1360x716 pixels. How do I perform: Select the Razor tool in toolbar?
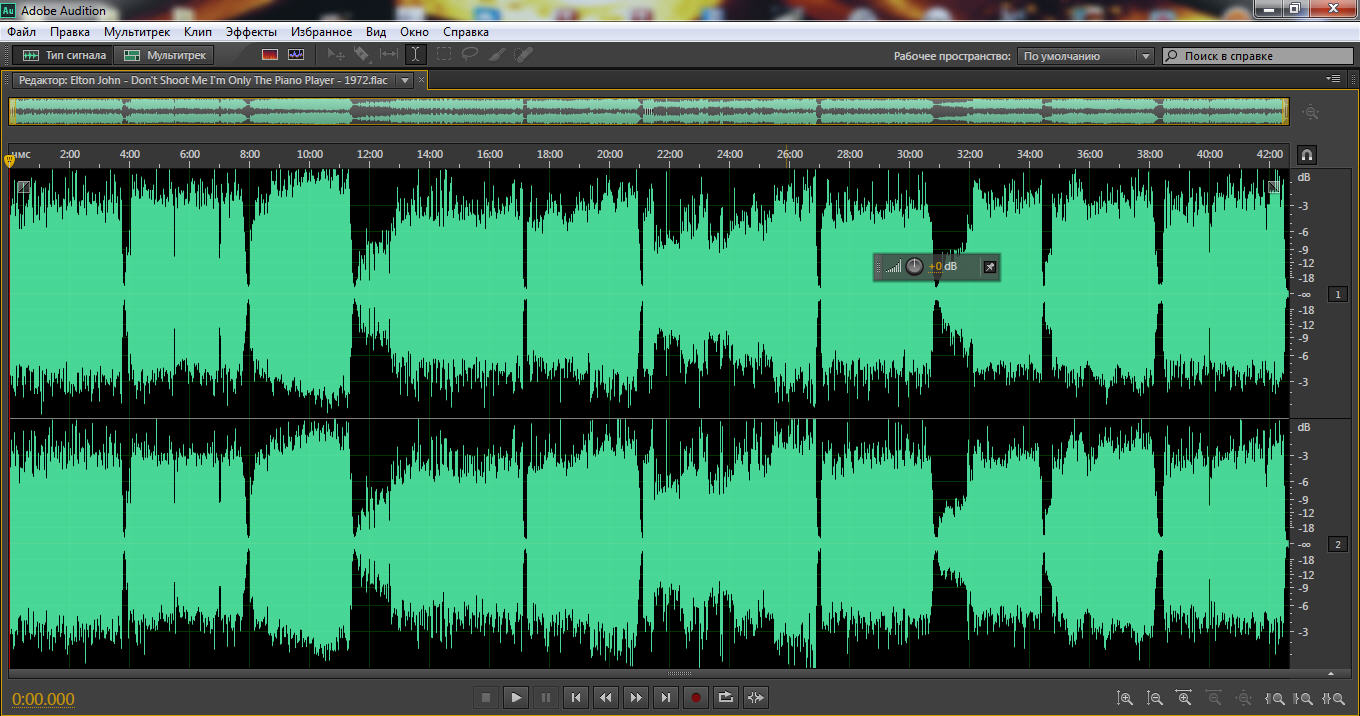[x=362, y=55]
